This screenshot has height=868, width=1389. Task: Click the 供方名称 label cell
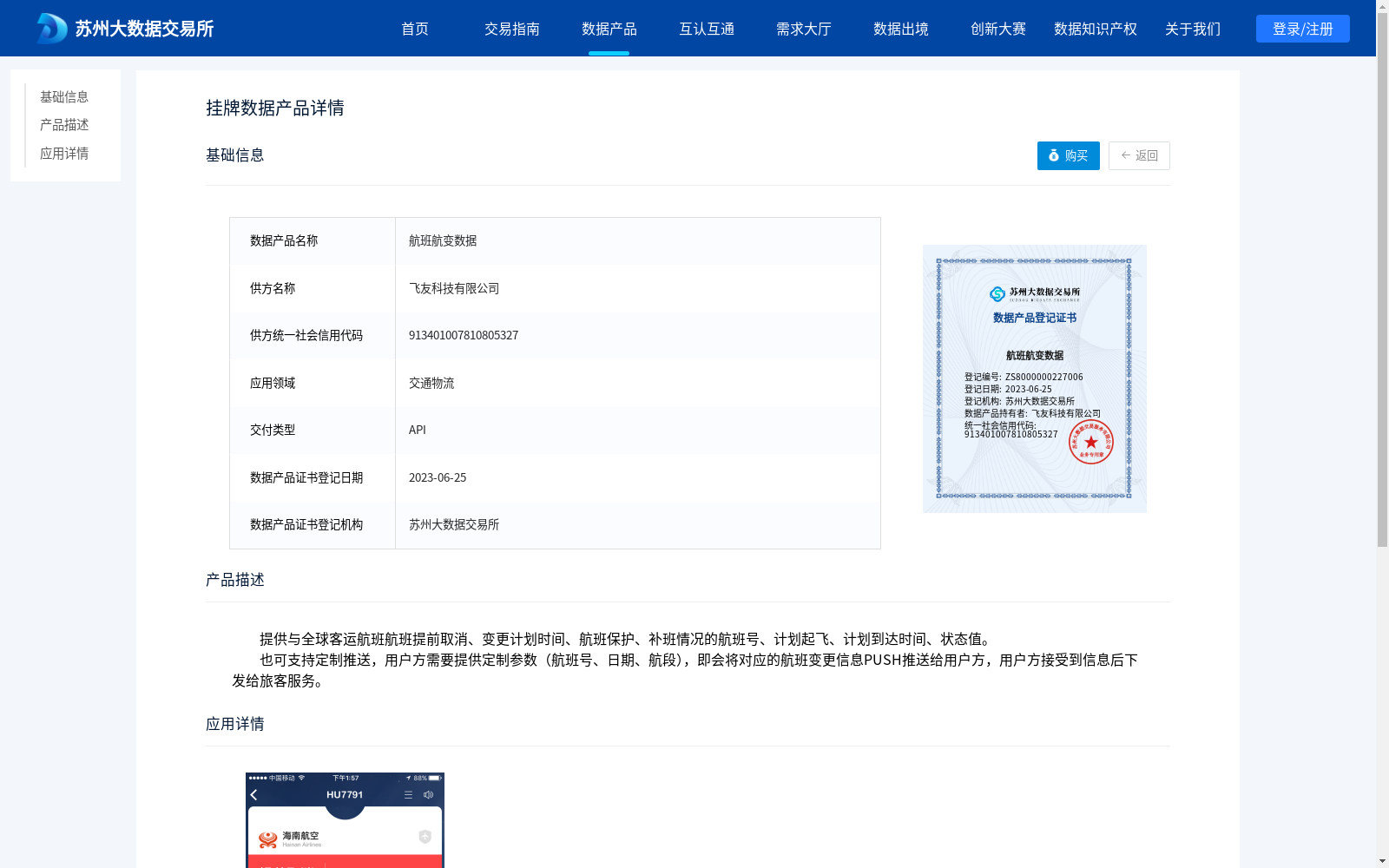[x=313, y=288]
